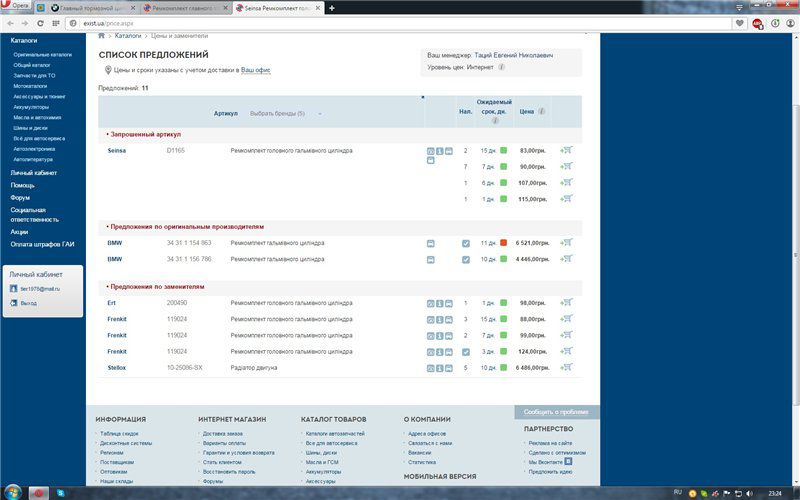Click info icon under Ожидаемый срок header
This screenshot has width=800, height=500.
point(495,121)
